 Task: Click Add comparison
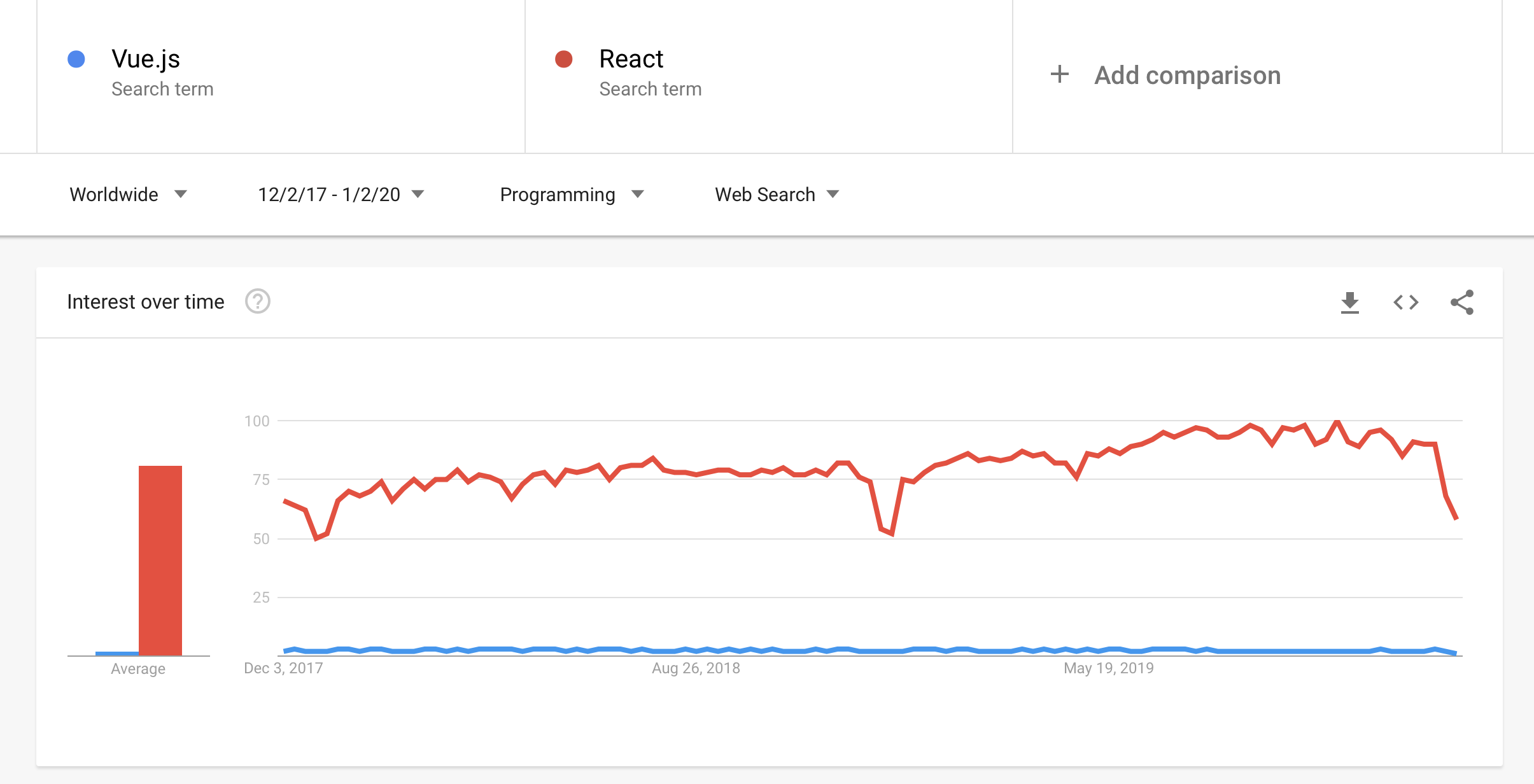tap(1187, 75)
